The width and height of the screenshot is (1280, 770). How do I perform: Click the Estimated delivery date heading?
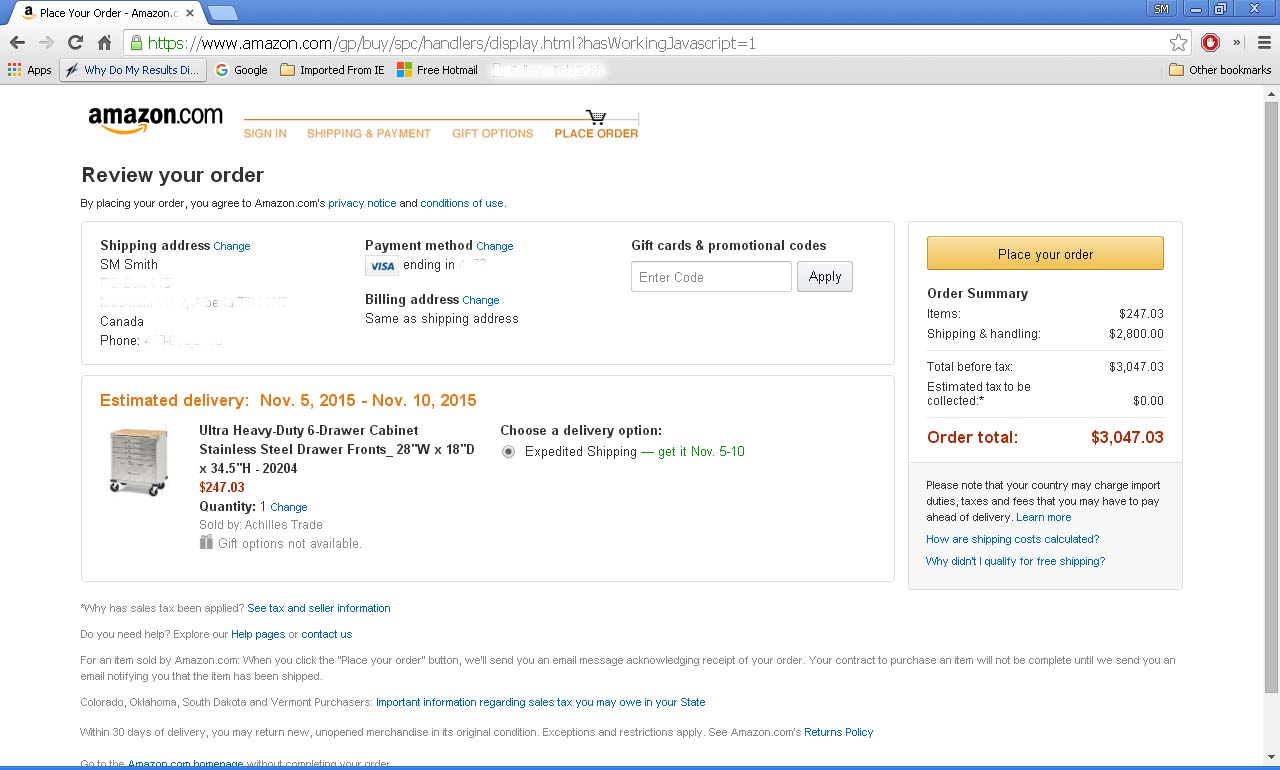pyautogui.click(x=288, y=400)
